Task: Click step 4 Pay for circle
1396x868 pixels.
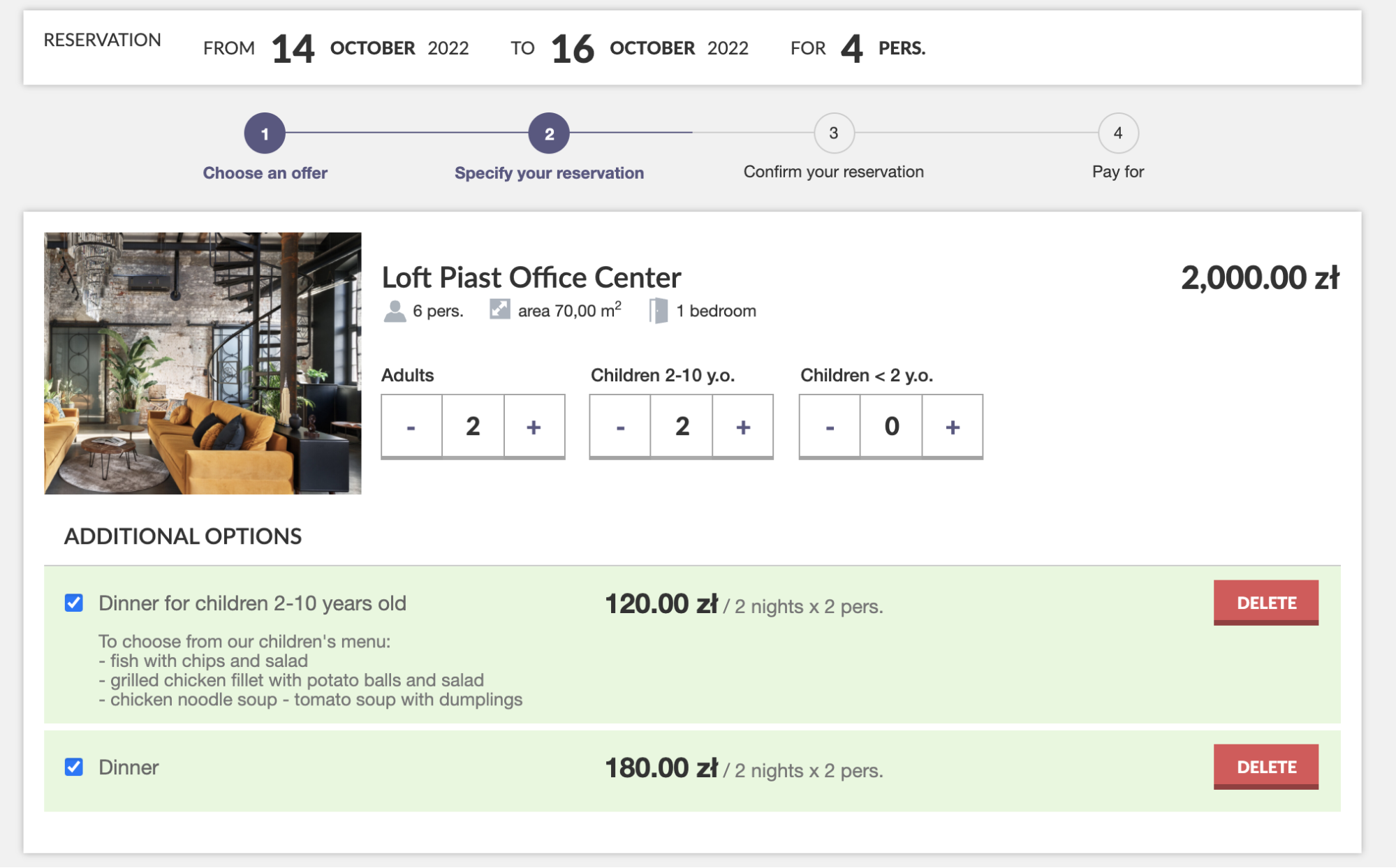Action: click(1117, 133)
